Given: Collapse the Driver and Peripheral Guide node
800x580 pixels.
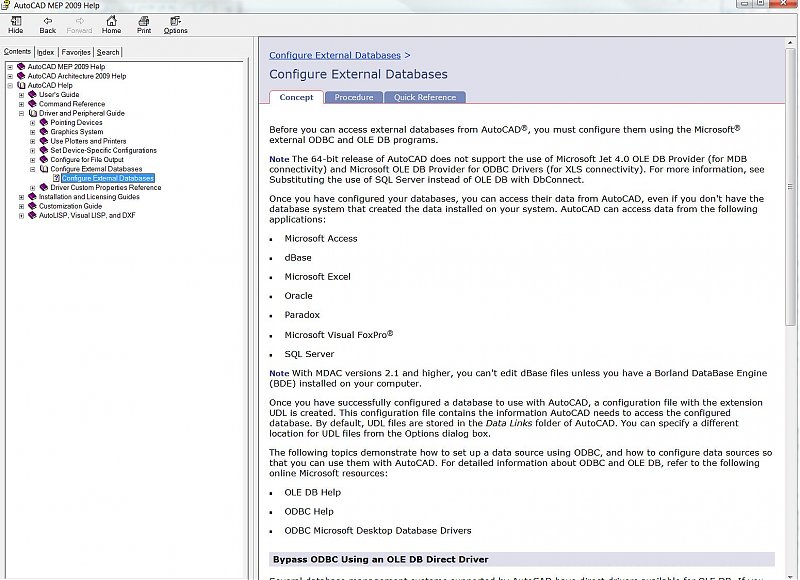Looking at the screenshot, I should tap(21, 113).
